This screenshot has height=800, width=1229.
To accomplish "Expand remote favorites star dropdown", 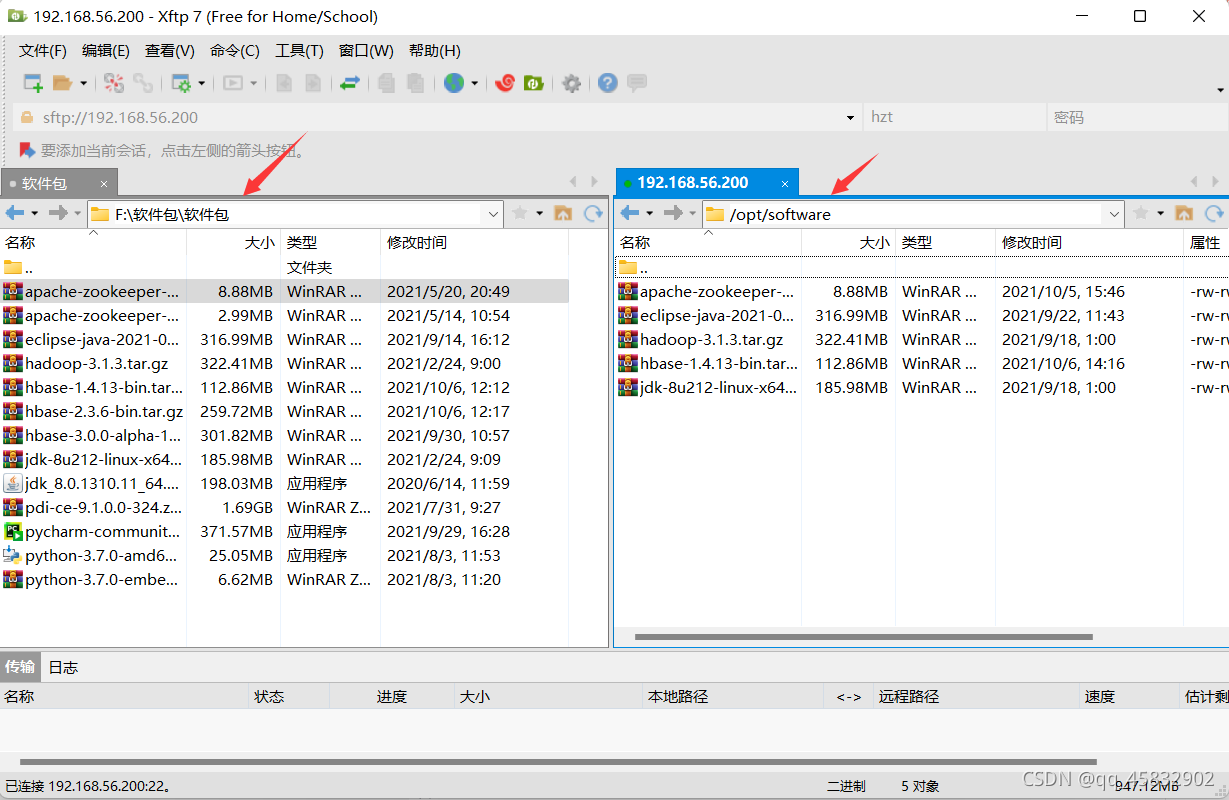I will pyautogui.click(x=1161, y=214).
